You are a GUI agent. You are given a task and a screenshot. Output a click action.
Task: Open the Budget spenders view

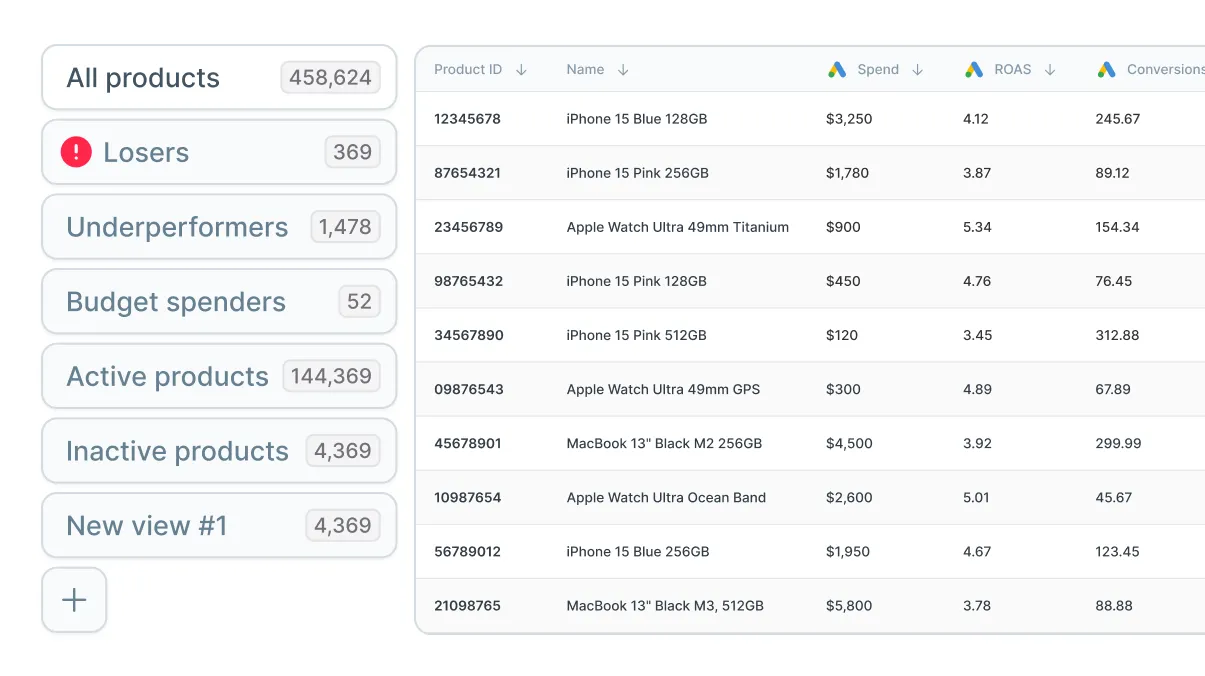219,302
